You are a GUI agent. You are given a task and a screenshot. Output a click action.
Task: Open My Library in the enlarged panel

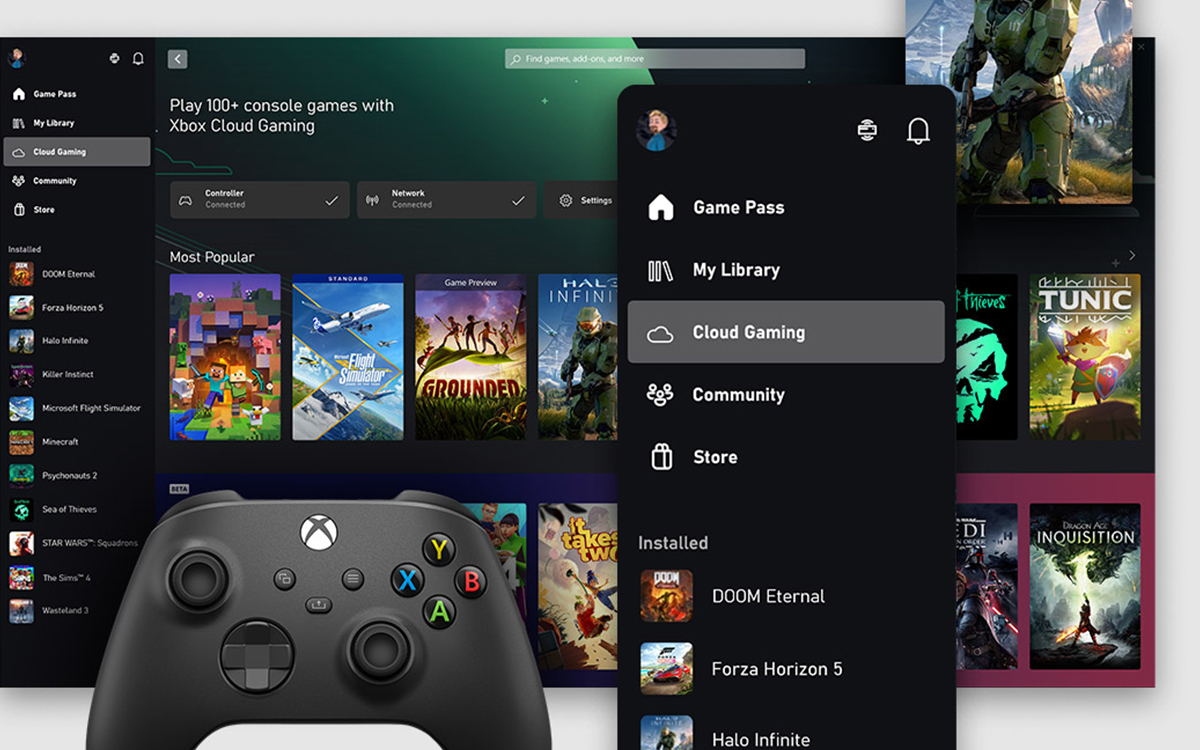786,270
